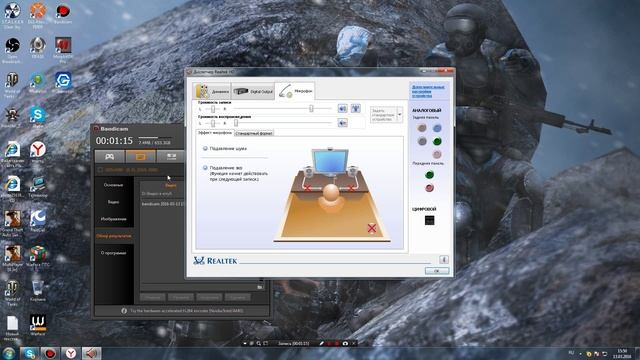
Task: Open Видео section in Bandicam sidebar
Action: click(x=113, y=202)
